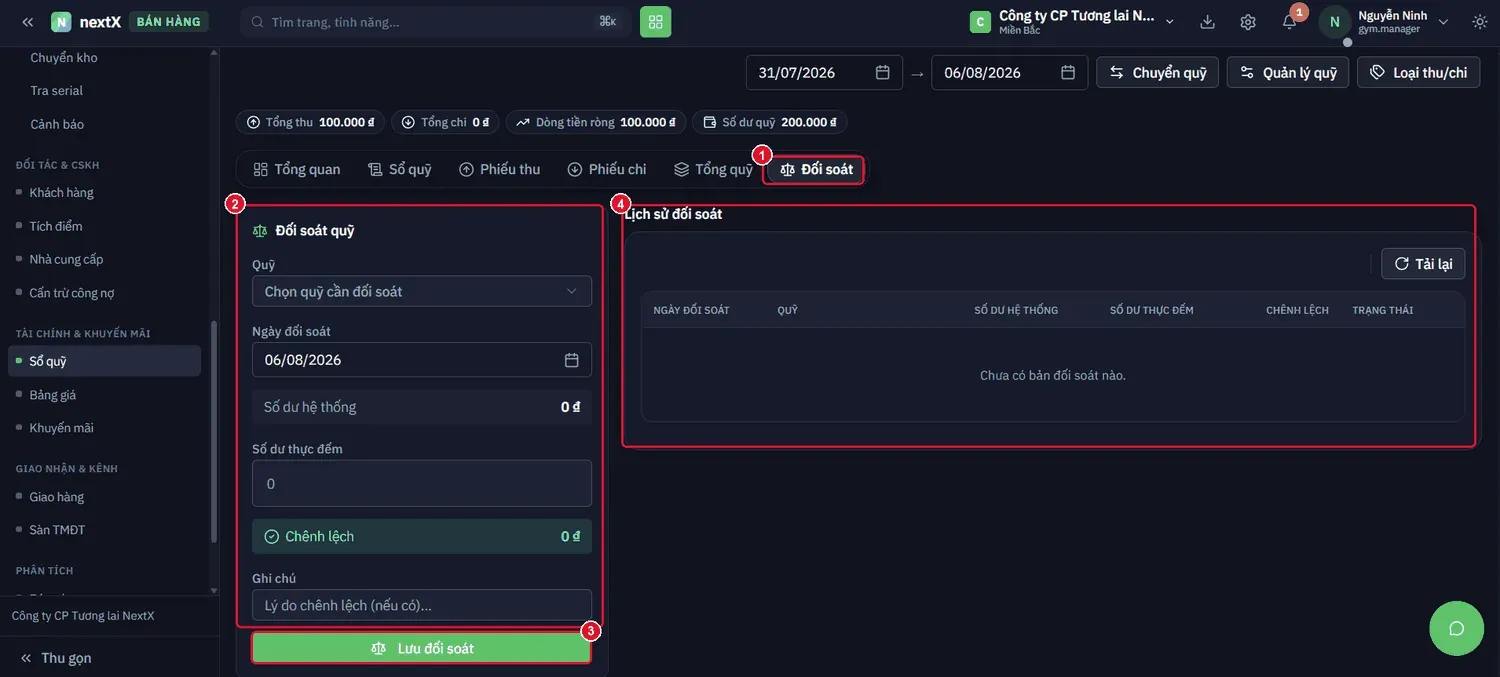Switch to the Sổ quỹ tab
1500x677 pixels.
(400, 169)
